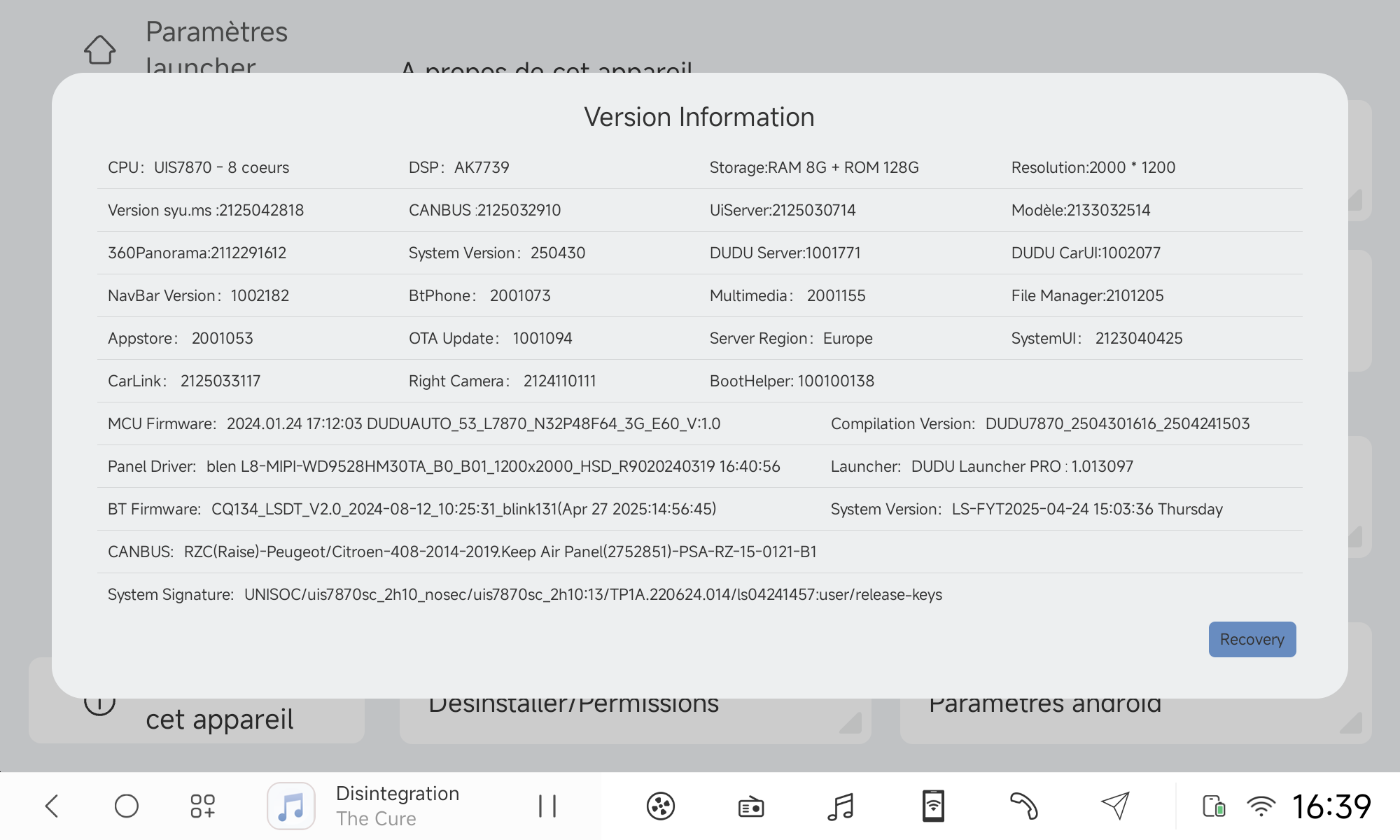
Task: Open the radio app icon
Action: (751, 806)
